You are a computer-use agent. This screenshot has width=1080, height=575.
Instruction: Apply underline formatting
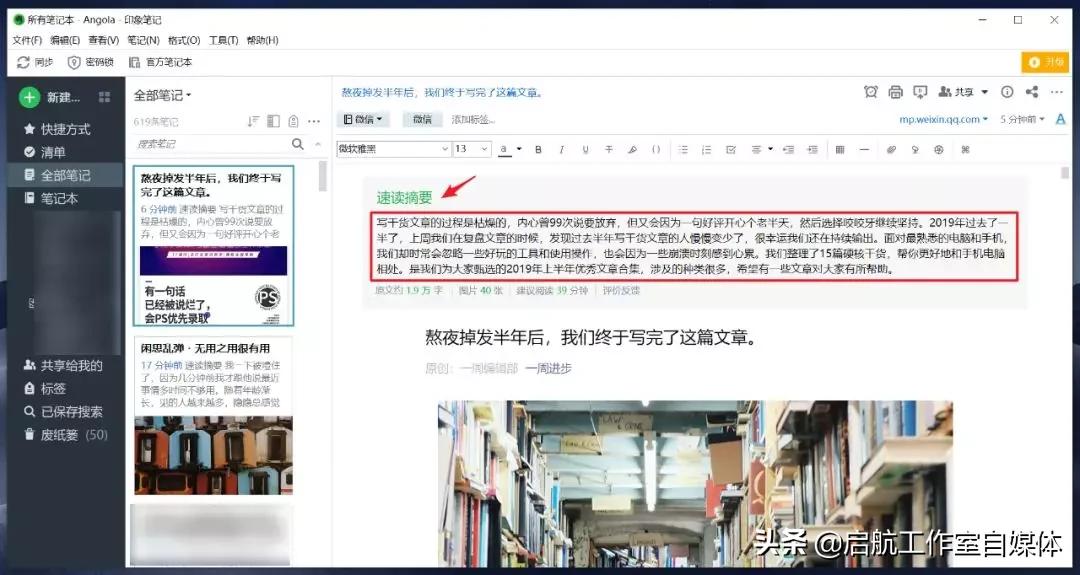pyautogui.click(x=585, y=149)
